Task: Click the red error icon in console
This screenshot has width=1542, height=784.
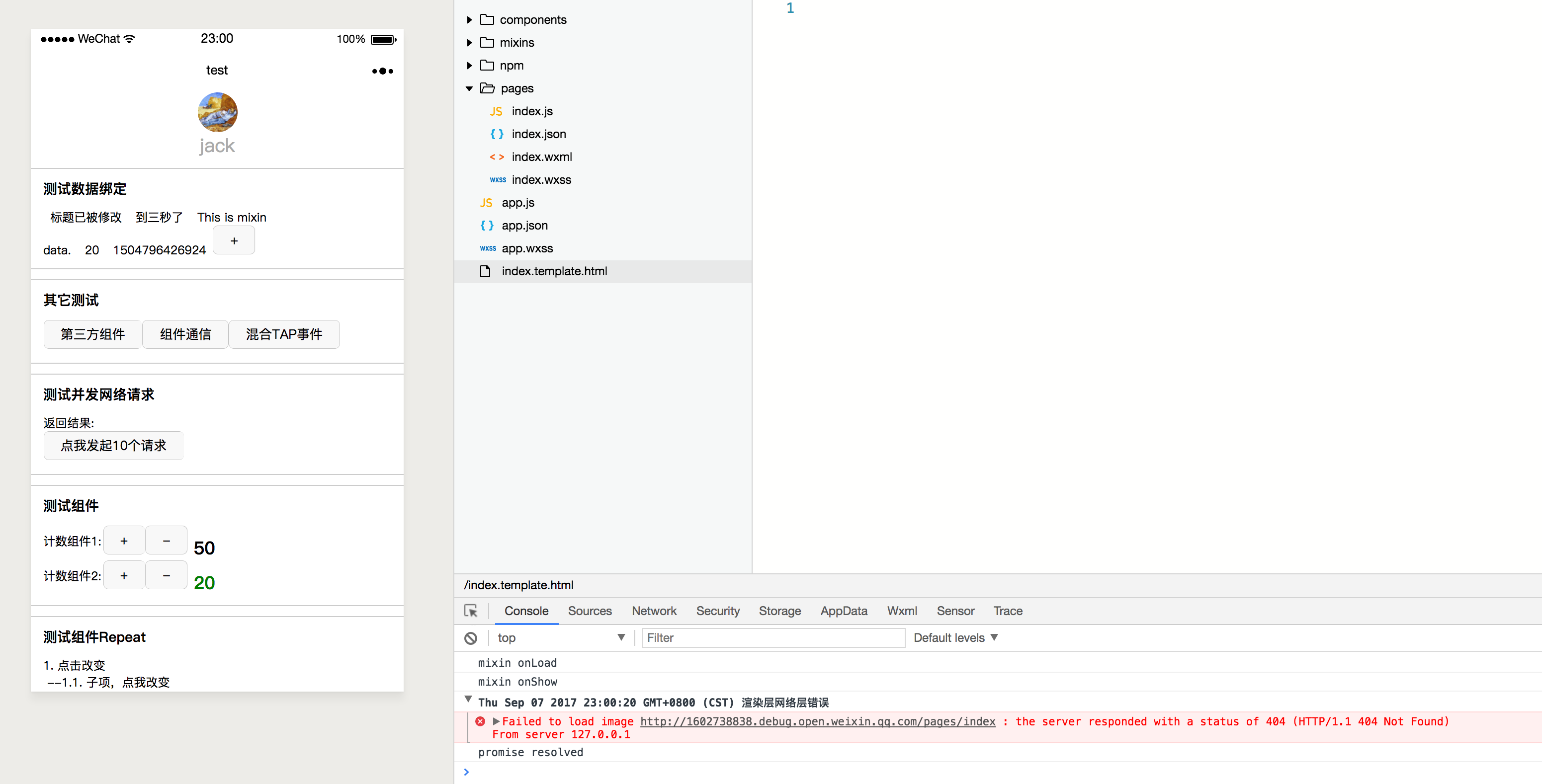Action: (480, 721)
